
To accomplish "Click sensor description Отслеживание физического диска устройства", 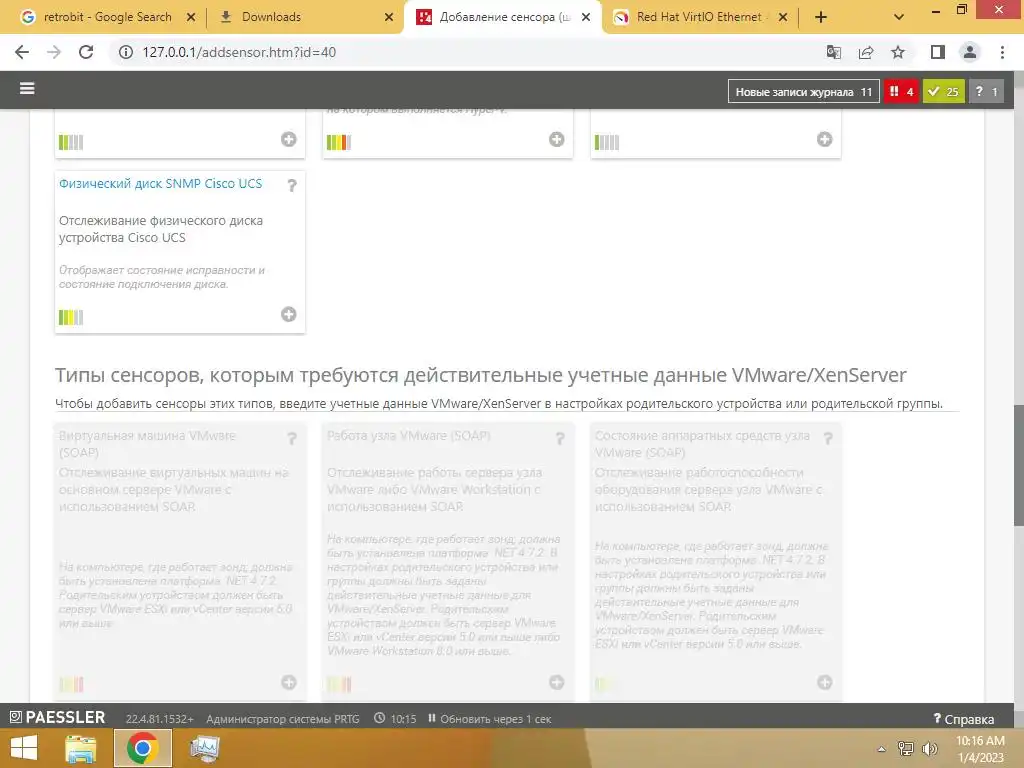I will [161, 229].
